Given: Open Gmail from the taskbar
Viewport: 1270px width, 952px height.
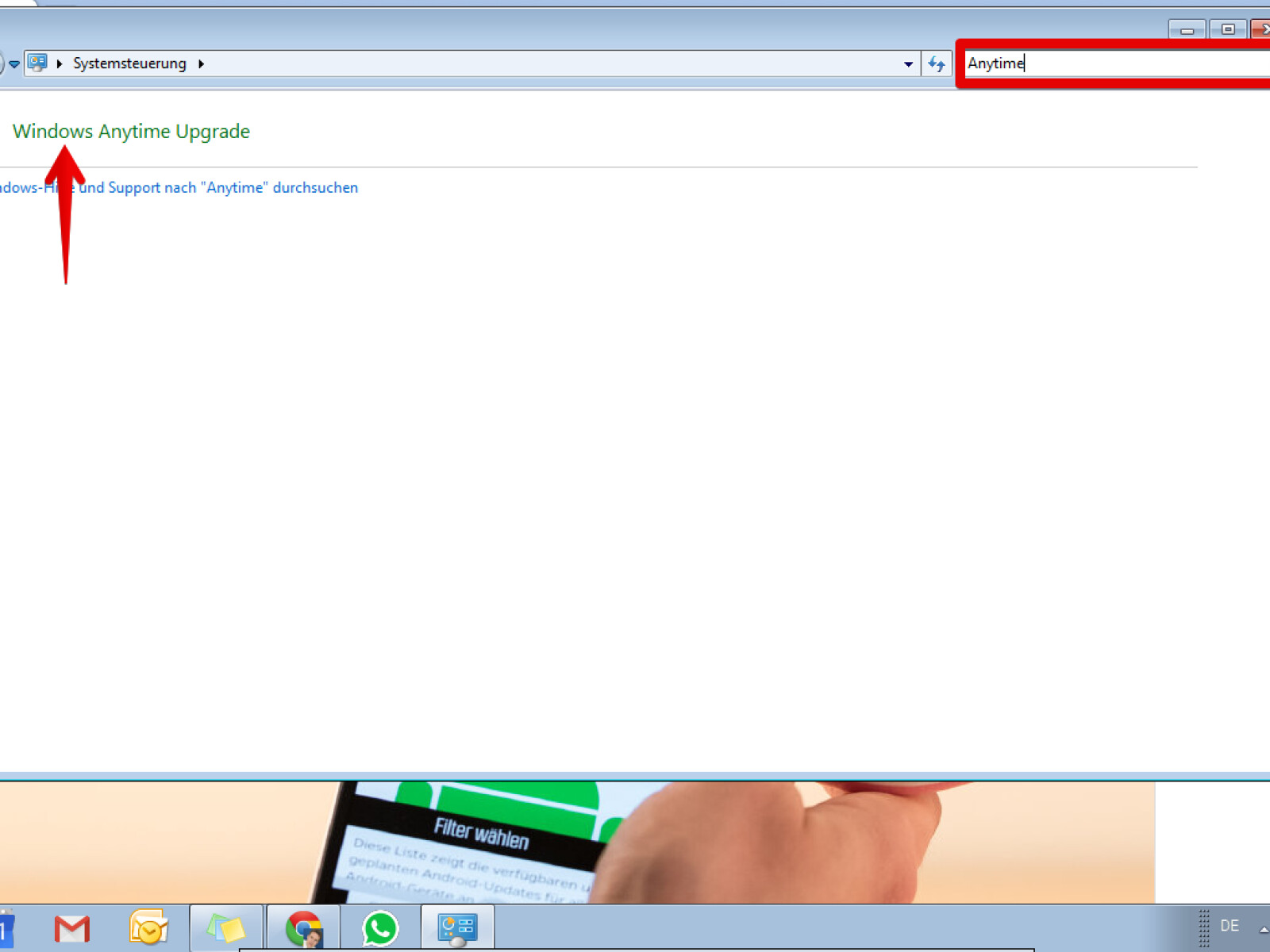Looking at the screenshot, I should [x=71, y=927].
